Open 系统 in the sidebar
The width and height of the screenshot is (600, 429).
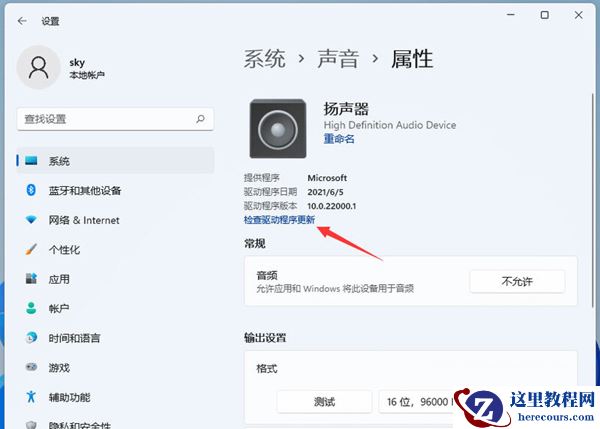click(115, 161)
